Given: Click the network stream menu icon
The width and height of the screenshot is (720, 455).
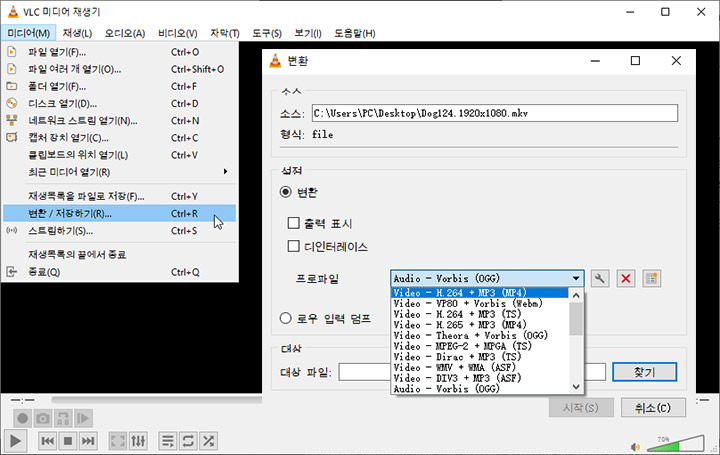Looking at the screenshot, I should tap(12, 120).
